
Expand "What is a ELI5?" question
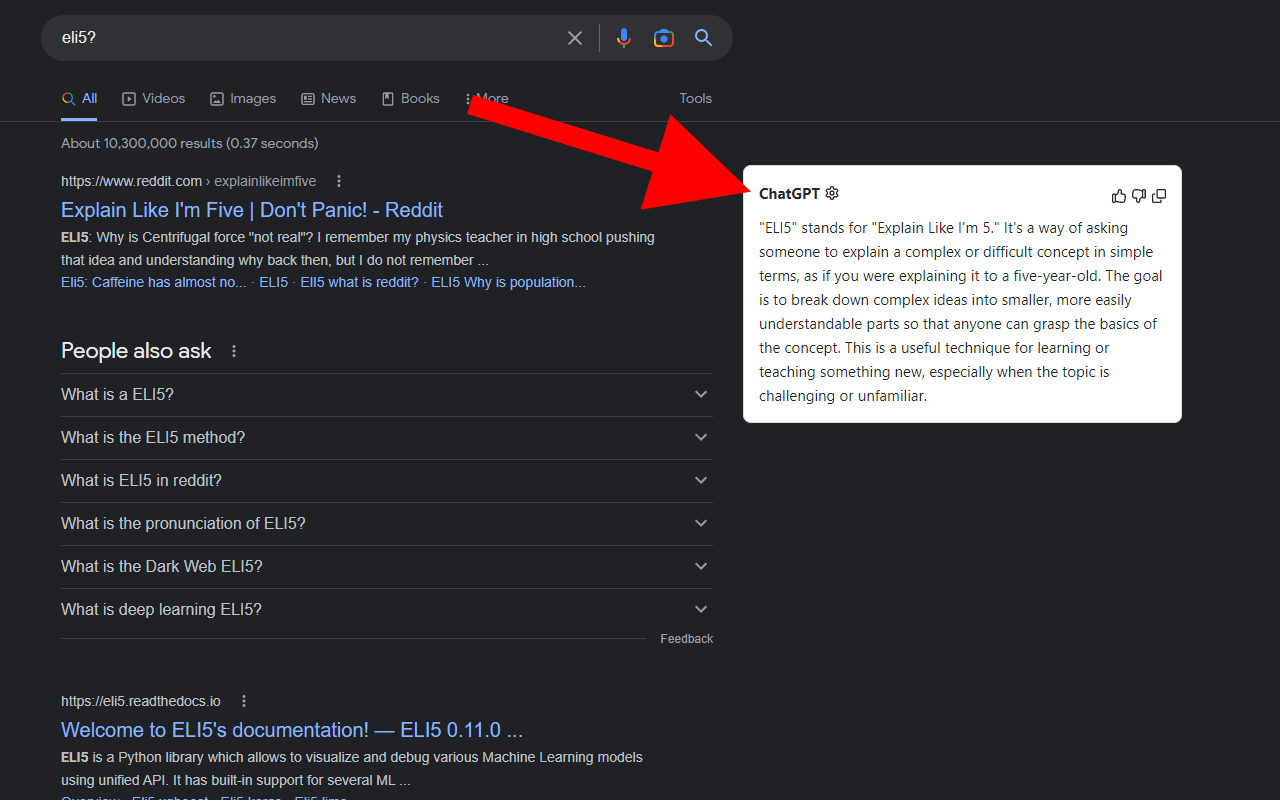(x=387, y=394)
